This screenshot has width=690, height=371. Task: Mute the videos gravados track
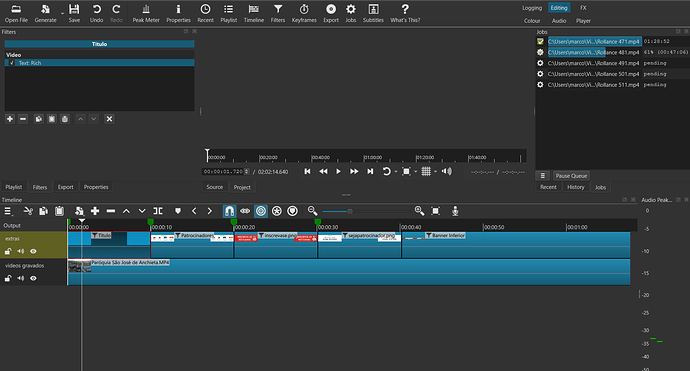click(20, 278)
